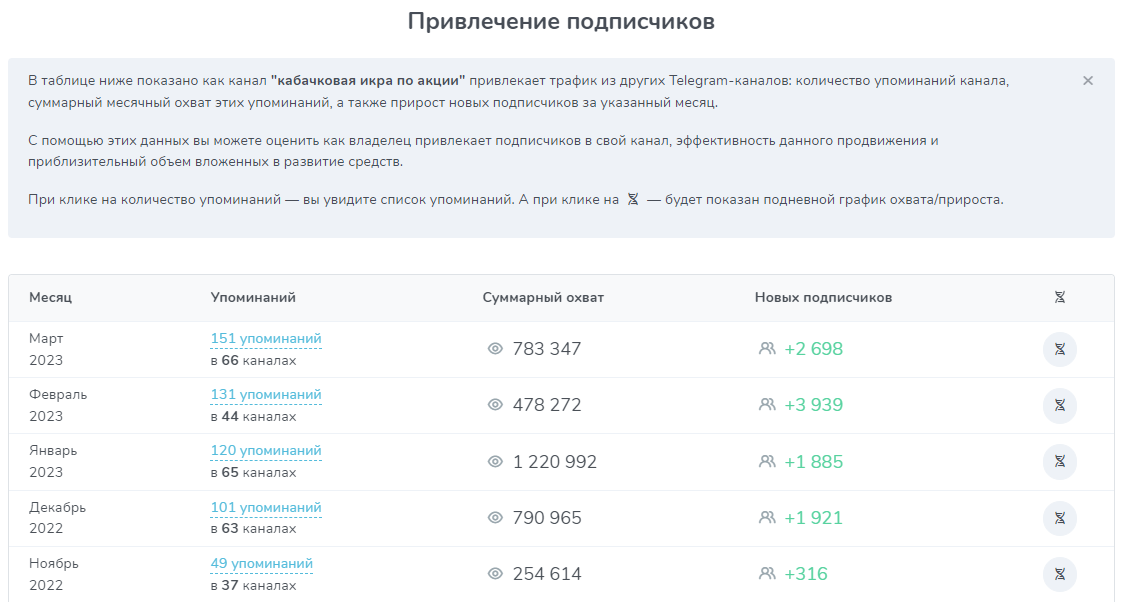View the 120 упоминаний list
The image size is (1122, 602).
click(x=266, y=451)
